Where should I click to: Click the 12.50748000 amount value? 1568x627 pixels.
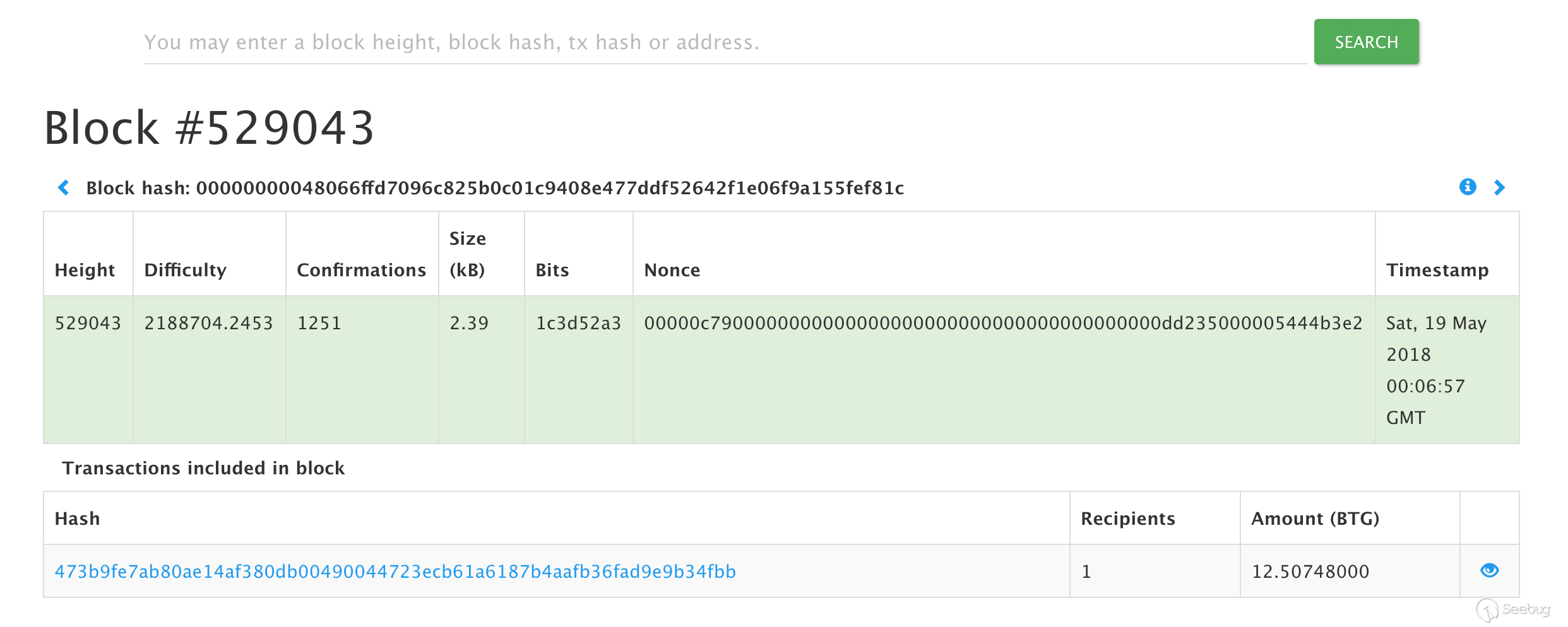(x=1310, y=571)
